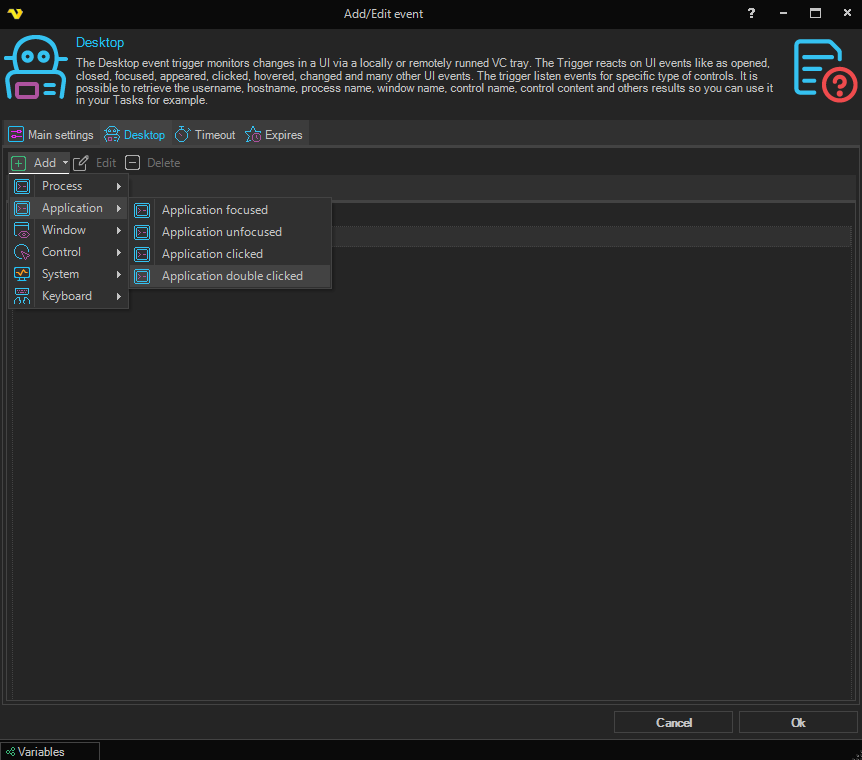The image size is (862, 760).
Task: Expand the System submenu arrow
Action: [118, 274]
